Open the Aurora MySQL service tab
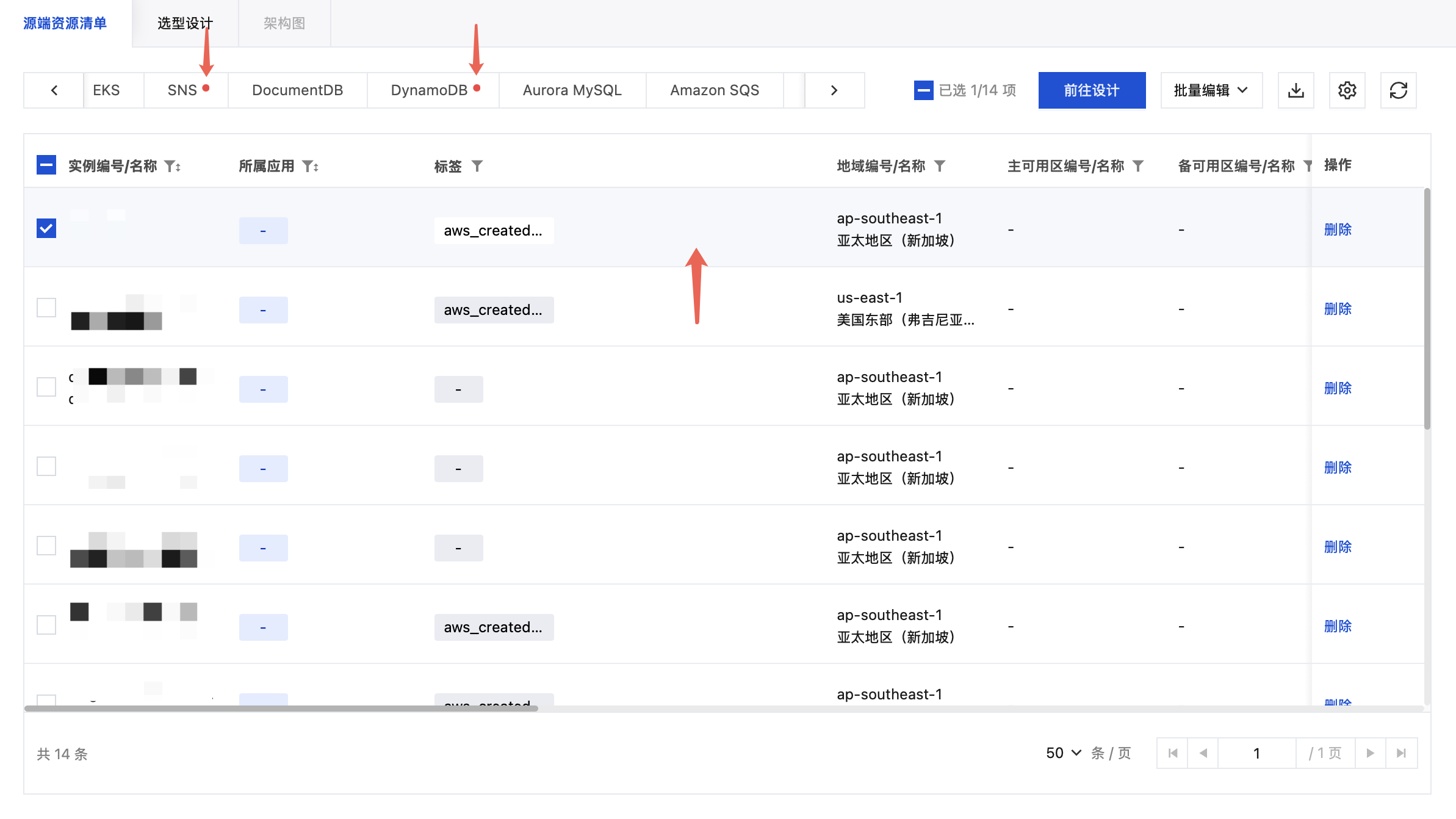Screen dimensions: 1456x819 click(x=572, y=90)
